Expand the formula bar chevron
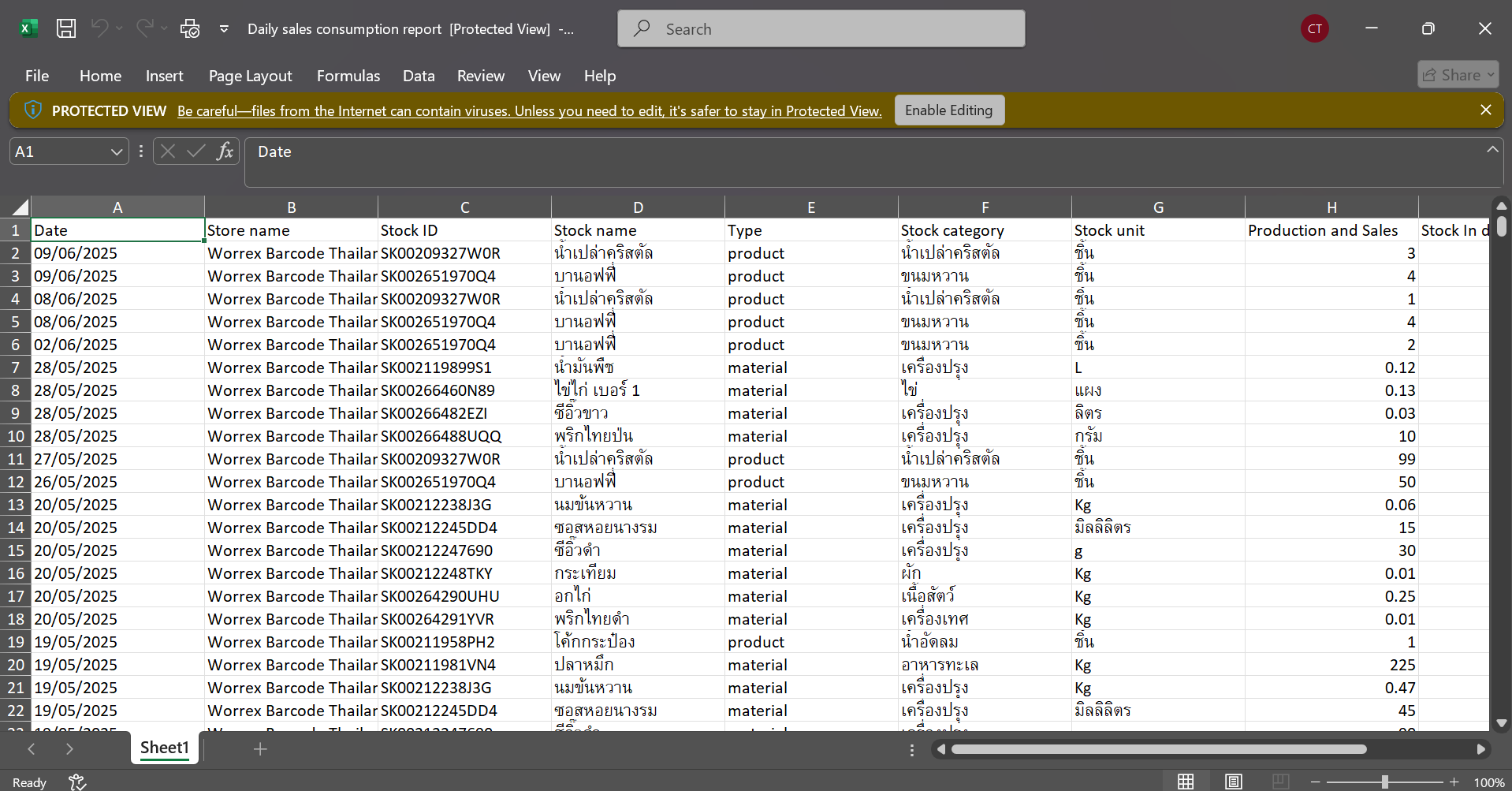The image size is (1512, 791). [1492, 149]
